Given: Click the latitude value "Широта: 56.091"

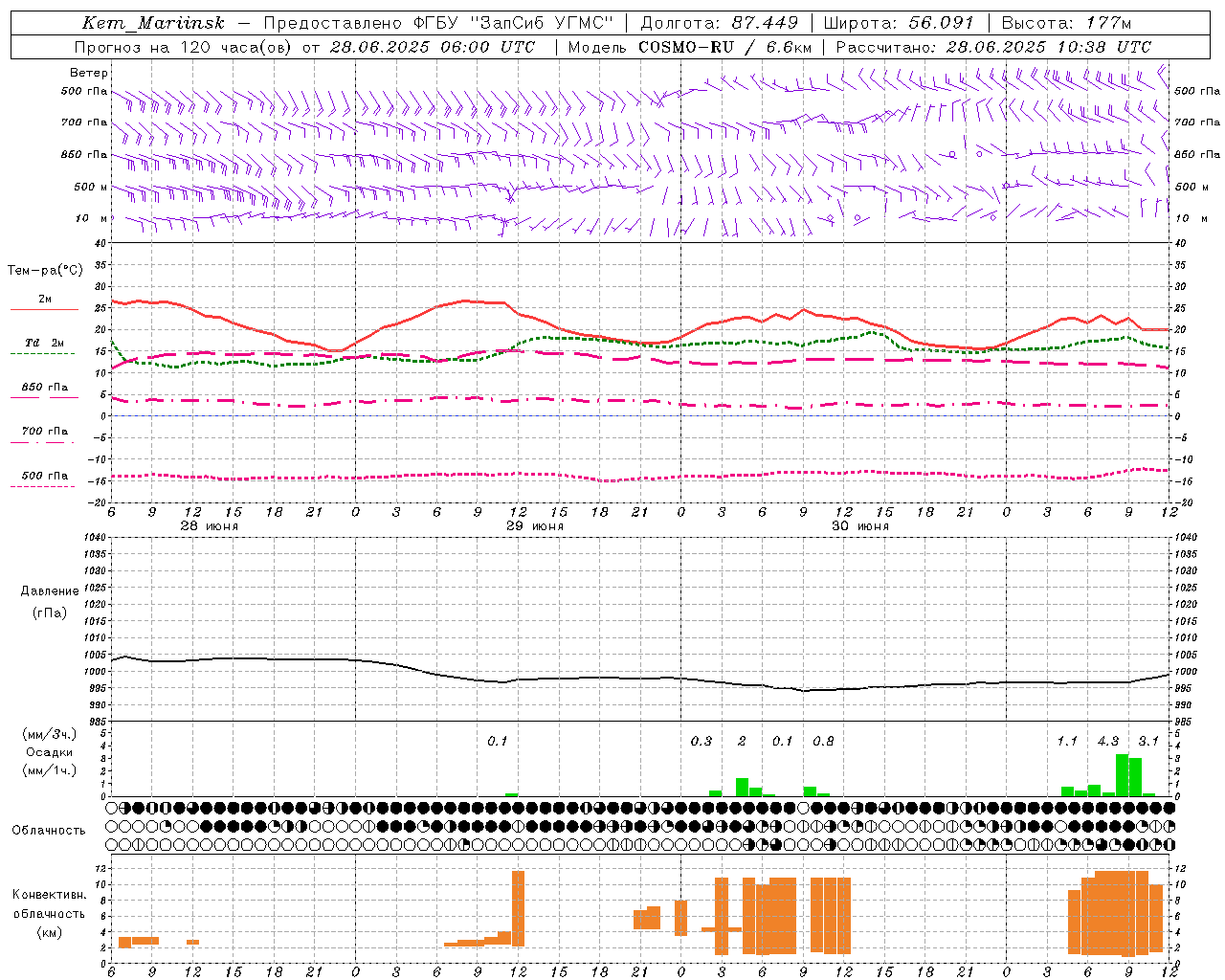Looking at the screenshot, I should [899, 23].
